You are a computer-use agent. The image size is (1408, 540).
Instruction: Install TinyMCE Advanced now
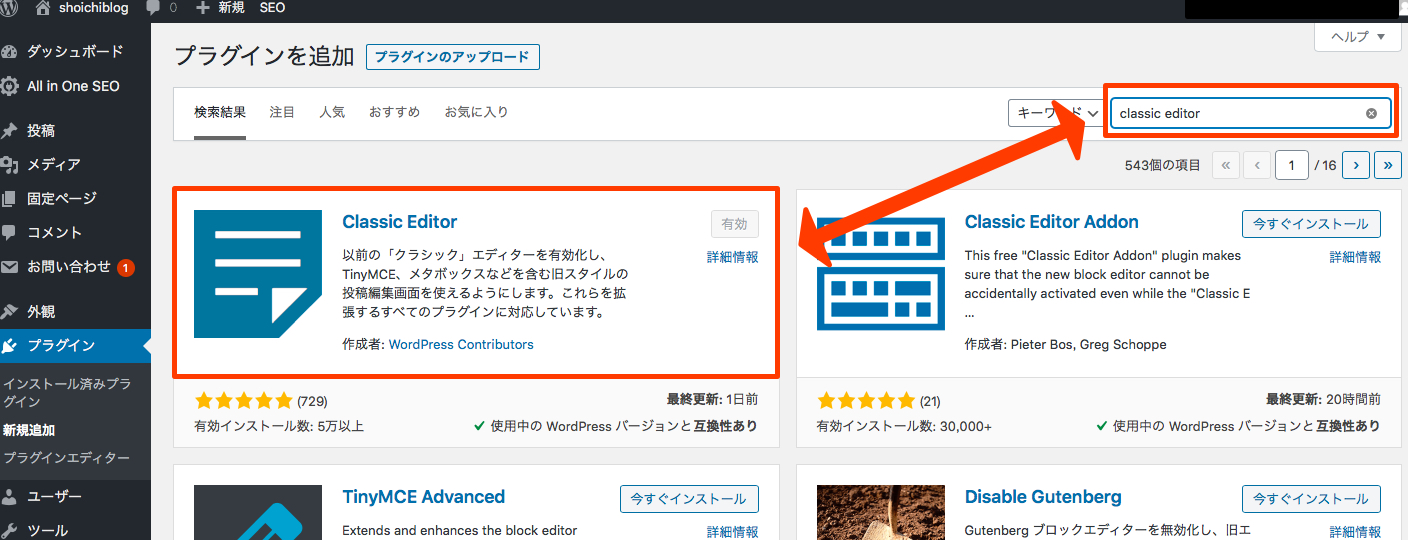(x=689, y=499)
